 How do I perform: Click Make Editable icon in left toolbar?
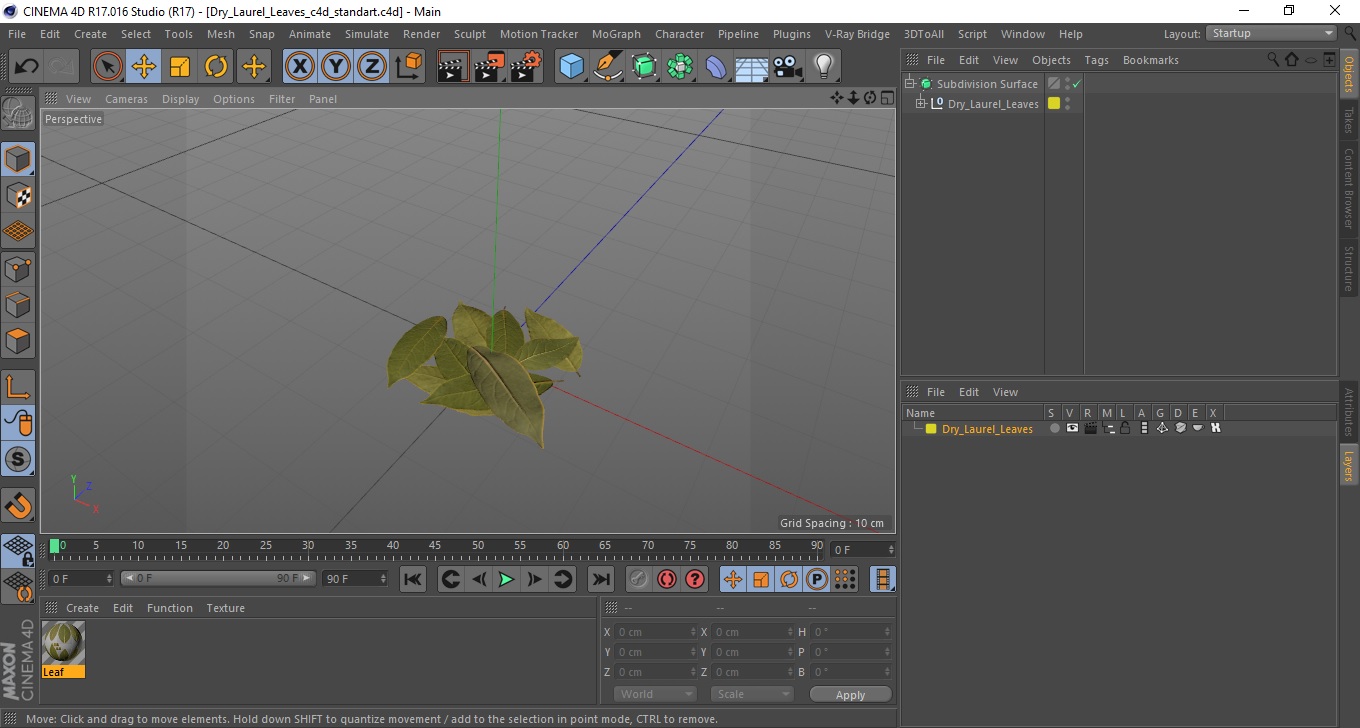[18, 113]
